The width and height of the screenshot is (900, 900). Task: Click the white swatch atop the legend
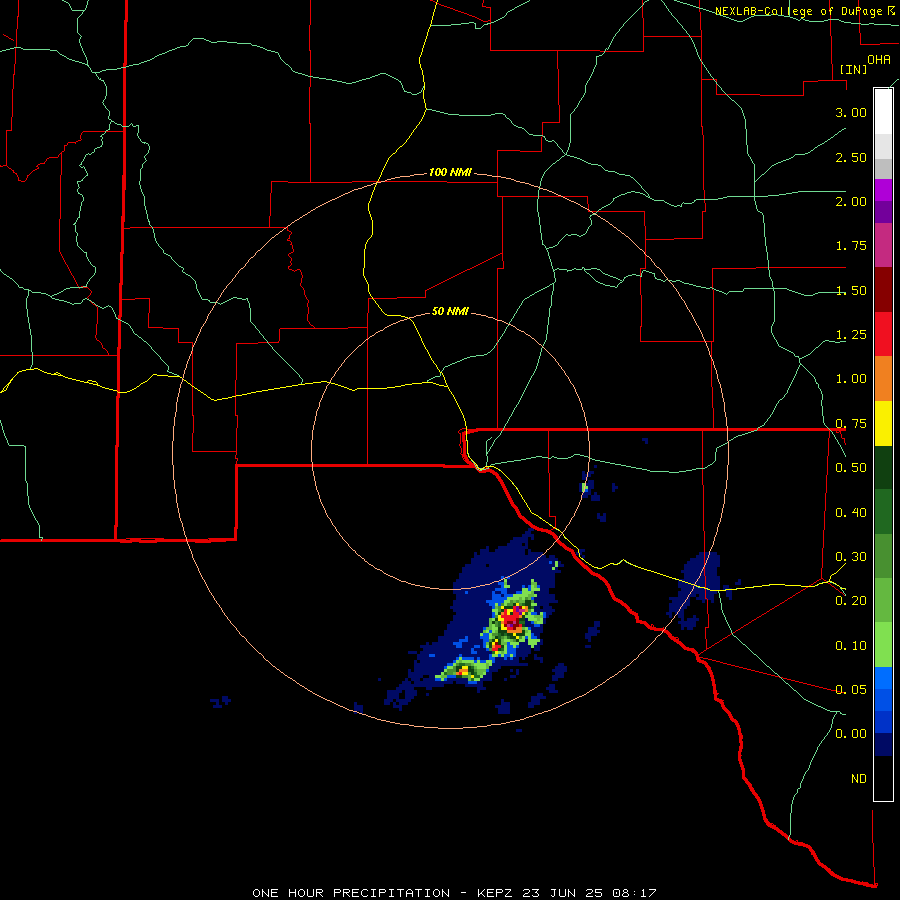point(883,111)
